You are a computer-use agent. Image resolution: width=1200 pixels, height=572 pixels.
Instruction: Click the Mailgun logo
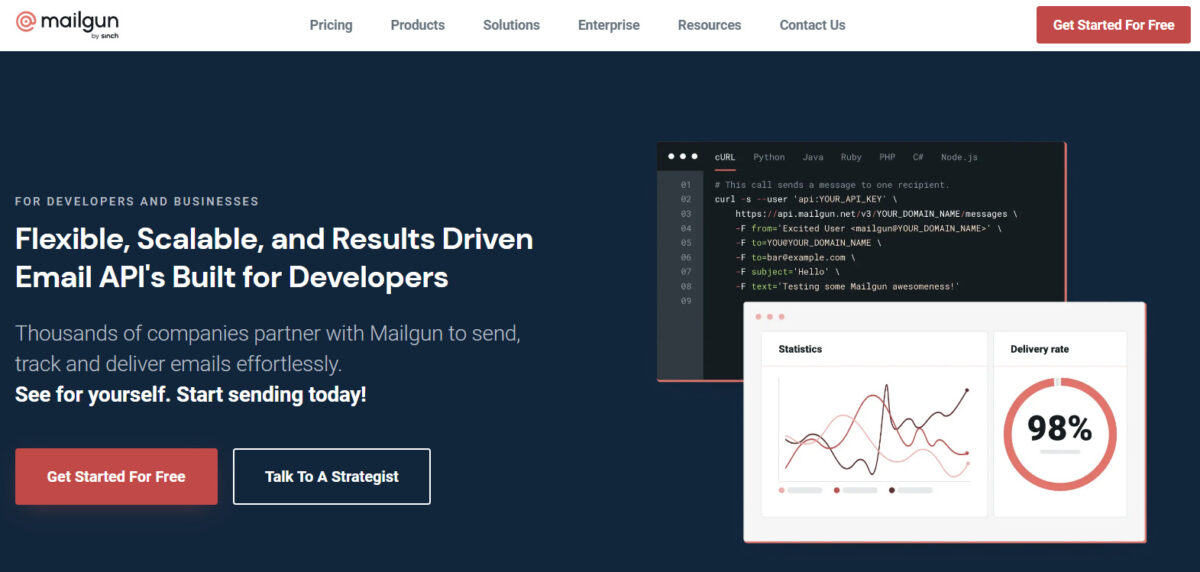point(67,24)
